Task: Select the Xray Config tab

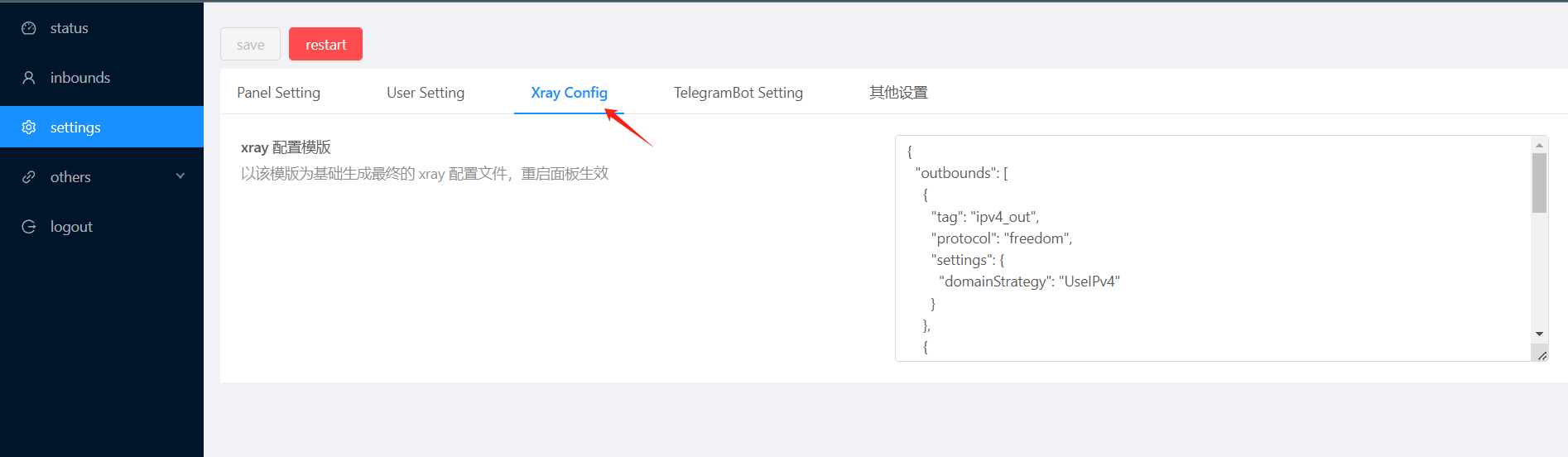Action: (x=569, y=93)
